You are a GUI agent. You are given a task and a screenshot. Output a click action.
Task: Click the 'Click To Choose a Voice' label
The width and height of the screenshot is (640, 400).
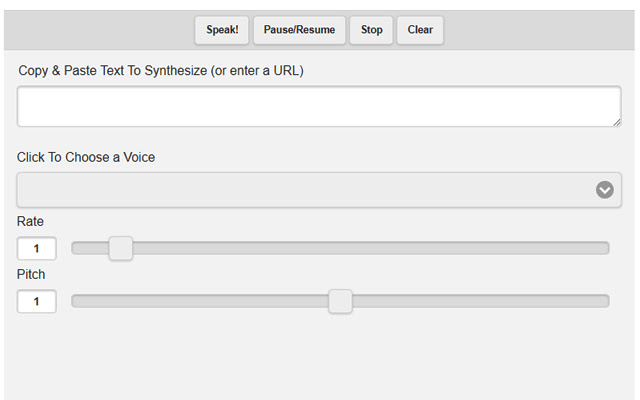[86, 157]
